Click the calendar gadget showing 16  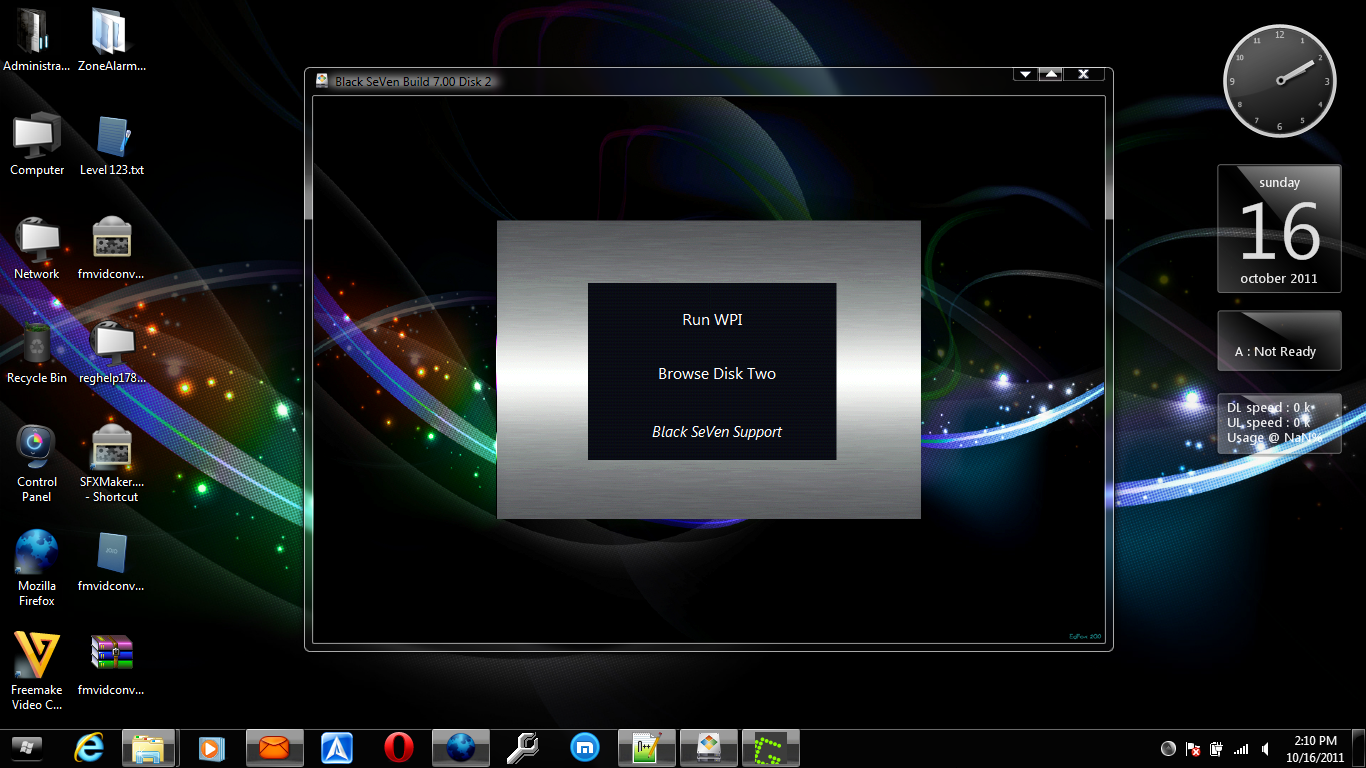pyautogui.click(x=1279, y=229)
